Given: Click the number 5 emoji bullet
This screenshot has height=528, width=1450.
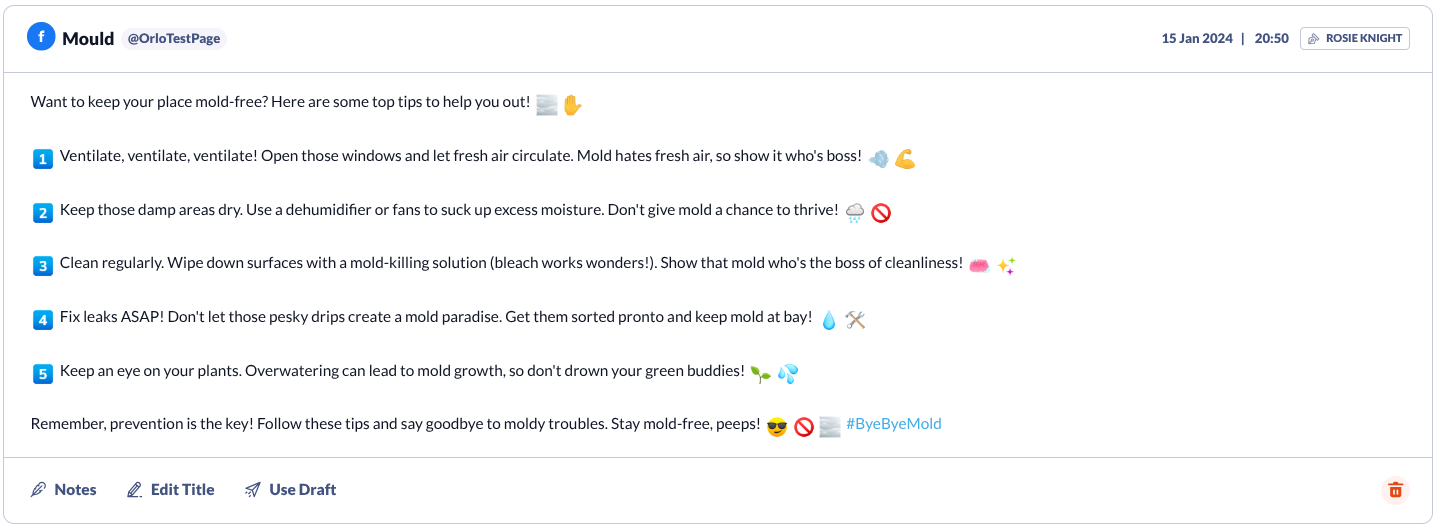Looking at the screenshot, I should 42,374.
